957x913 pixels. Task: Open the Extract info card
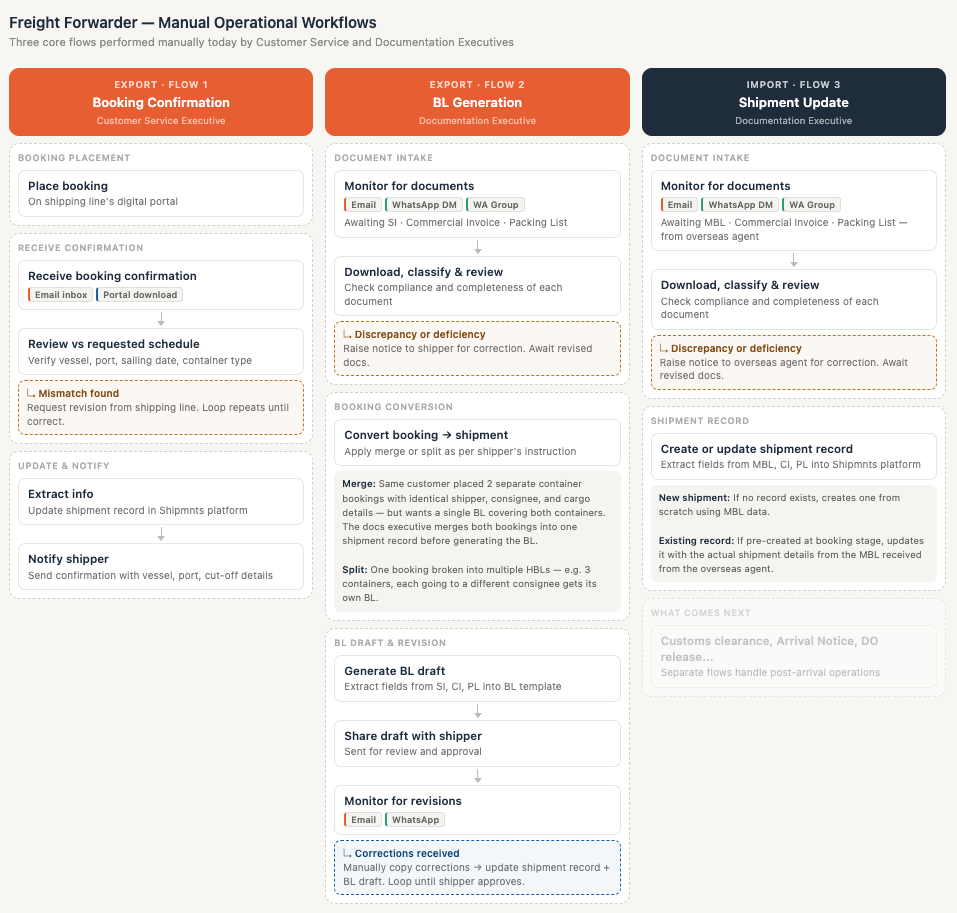(161, 501)
